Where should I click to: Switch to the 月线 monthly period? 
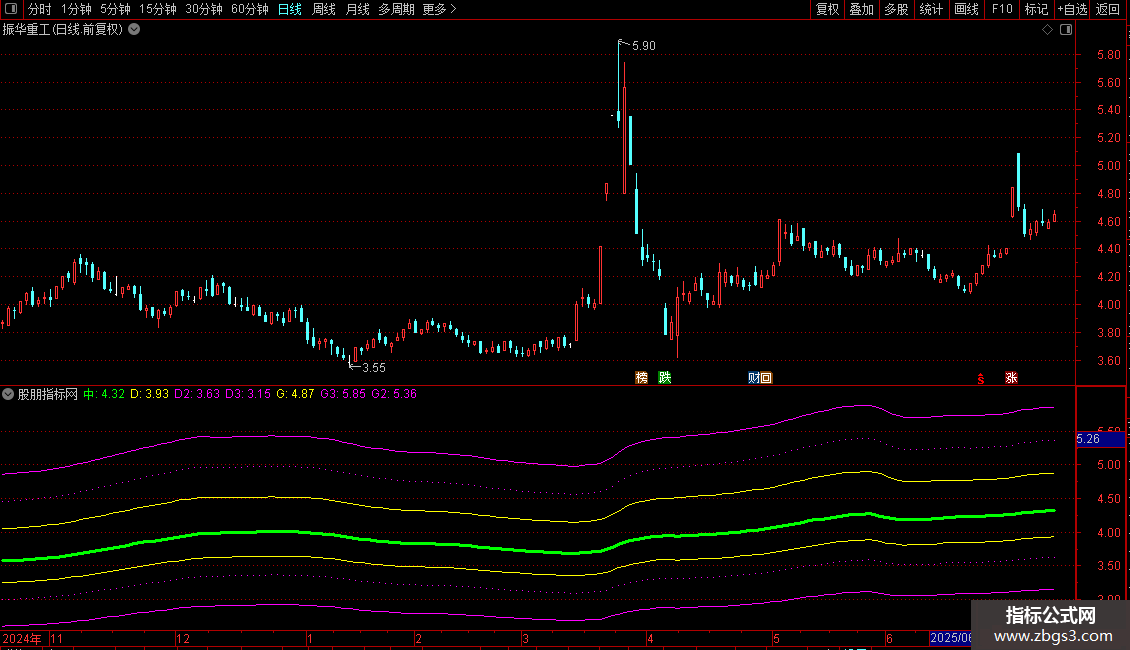click(357, 9)
